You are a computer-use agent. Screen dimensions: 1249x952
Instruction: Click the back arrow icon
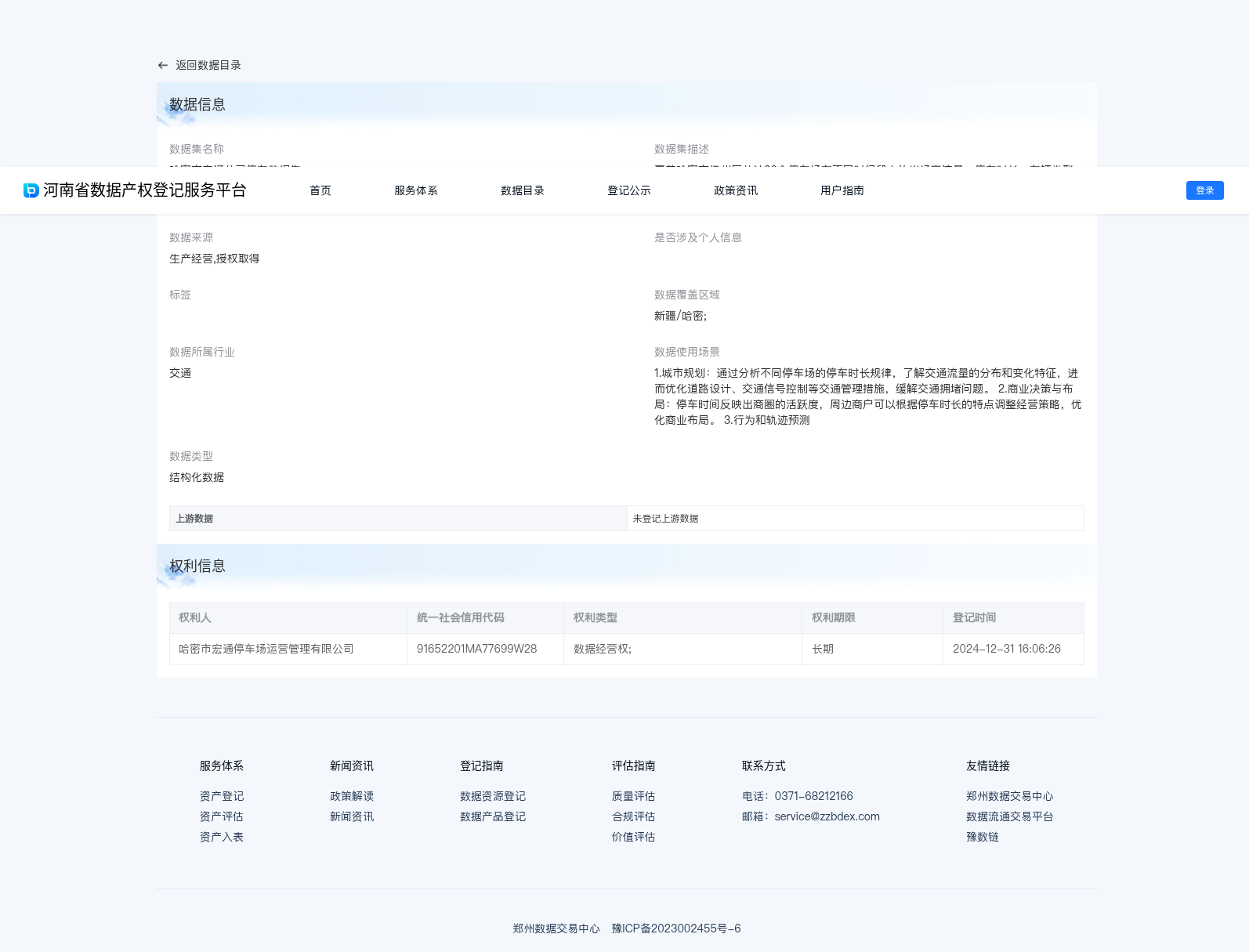pyautogui.click(x=163, y=65)
